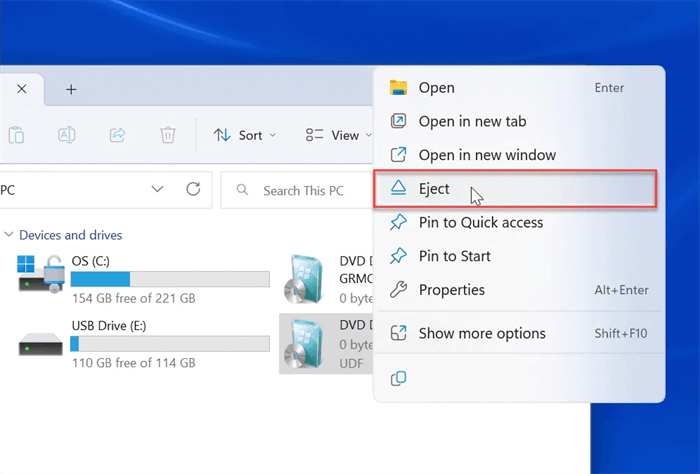This screenshot has width=700, height=474.
Task: Open the Sort dropdown
Action: (245, 135)
